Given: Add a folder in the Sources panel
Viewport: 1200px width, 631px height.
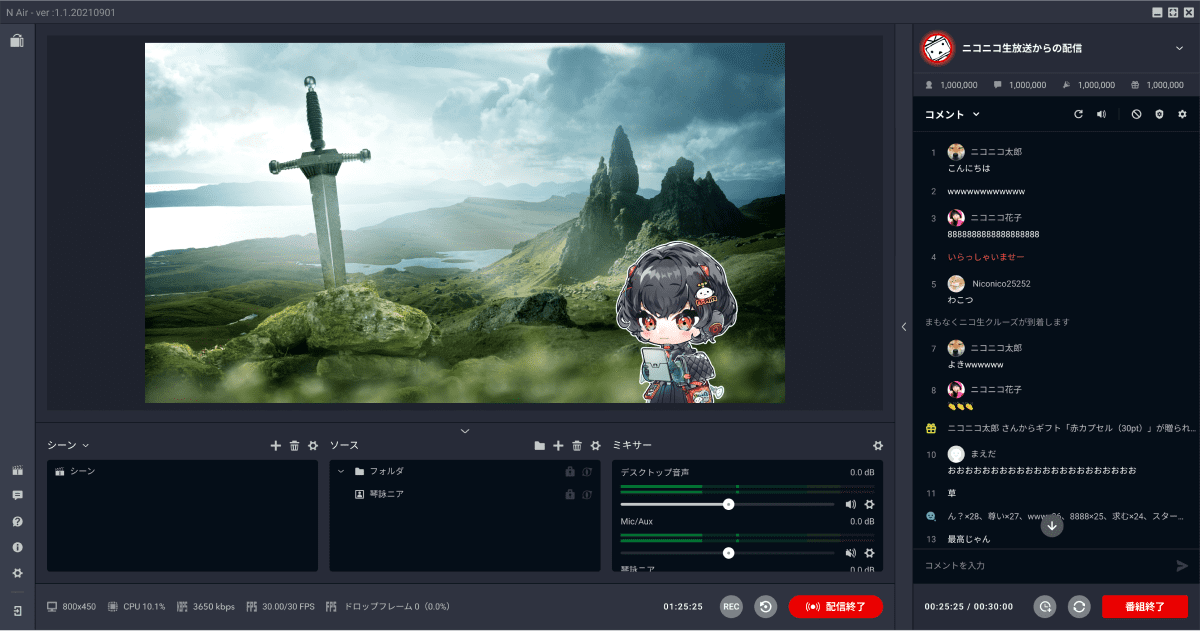Looking at the screenshot, I should [540, 445].
